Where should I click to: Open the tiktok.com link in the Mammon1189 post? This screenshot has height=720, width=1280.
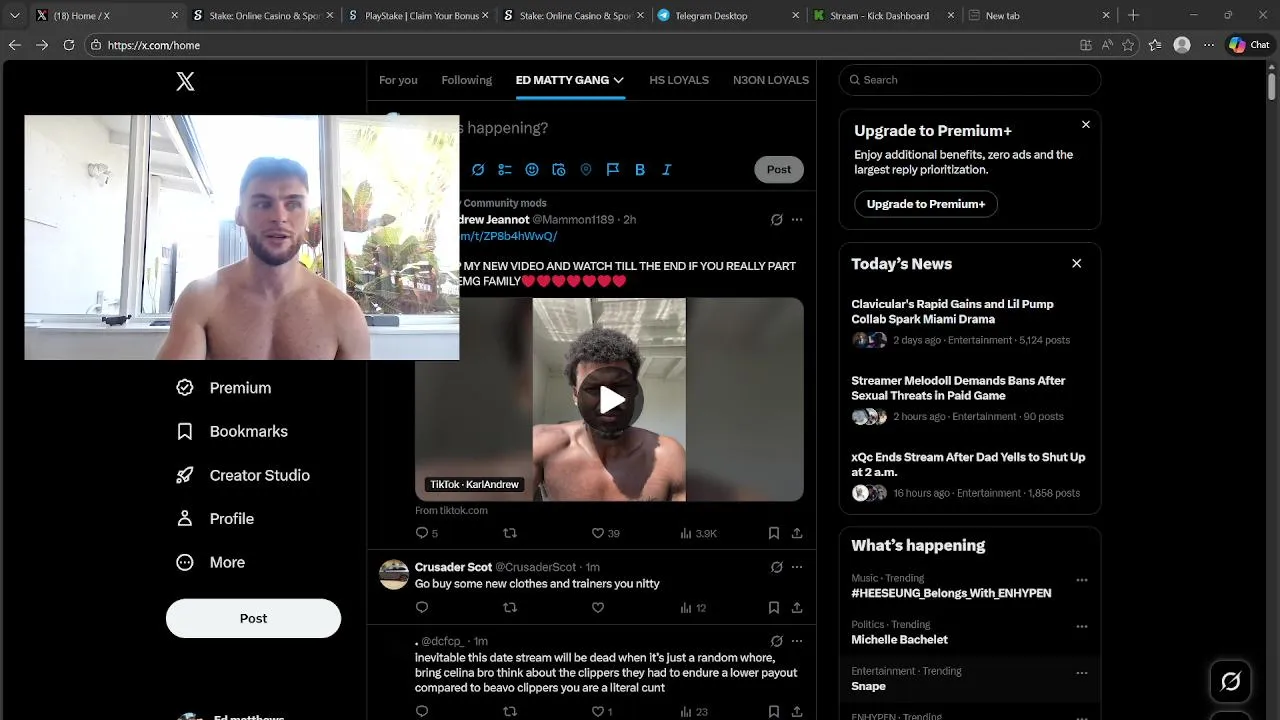pos(508,236)
